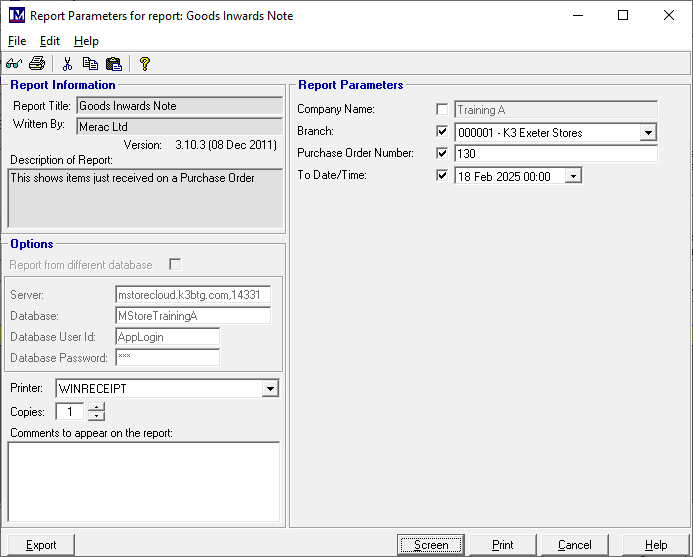Open the To Date/Time picker dropdown

pos(572,176)
